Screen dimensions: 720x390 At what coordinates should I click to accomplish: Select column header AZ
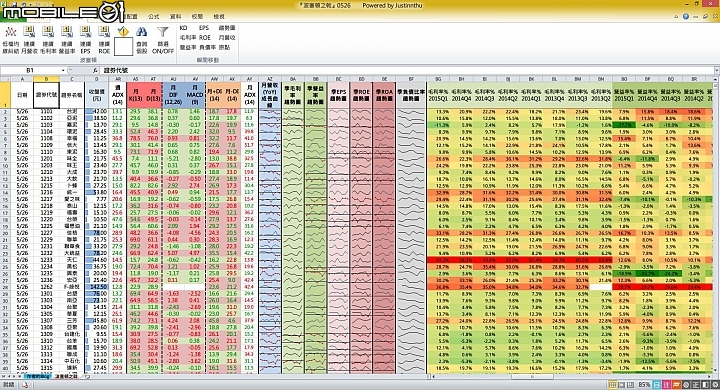click(270, 79)
